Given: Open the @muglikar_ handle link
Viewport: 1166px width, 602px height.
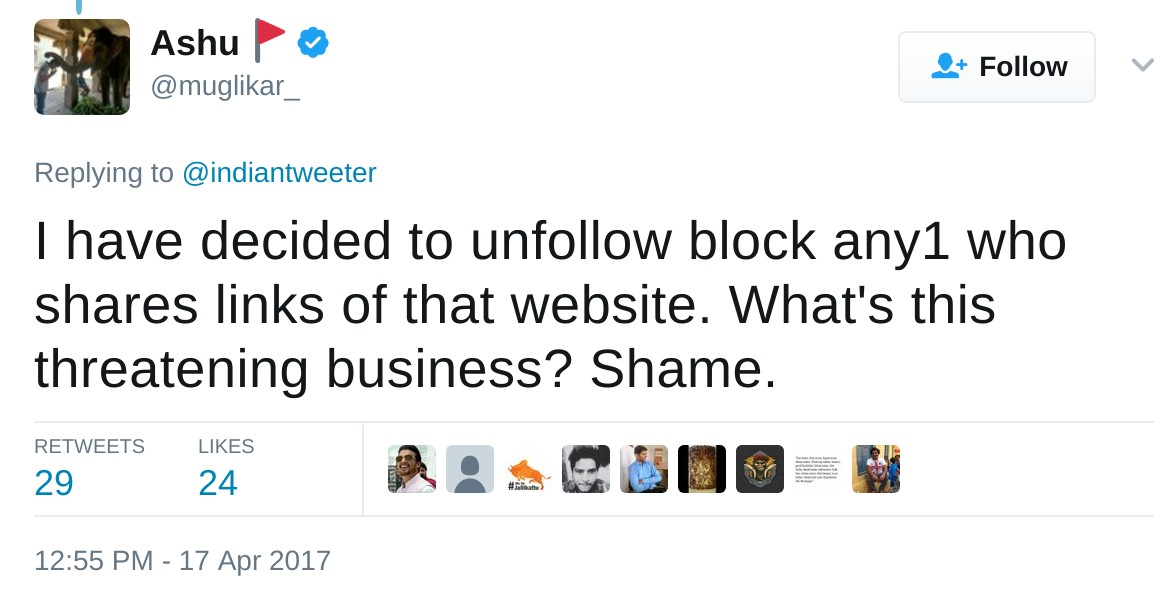Looking at the screenshot, I should [225, 88].
